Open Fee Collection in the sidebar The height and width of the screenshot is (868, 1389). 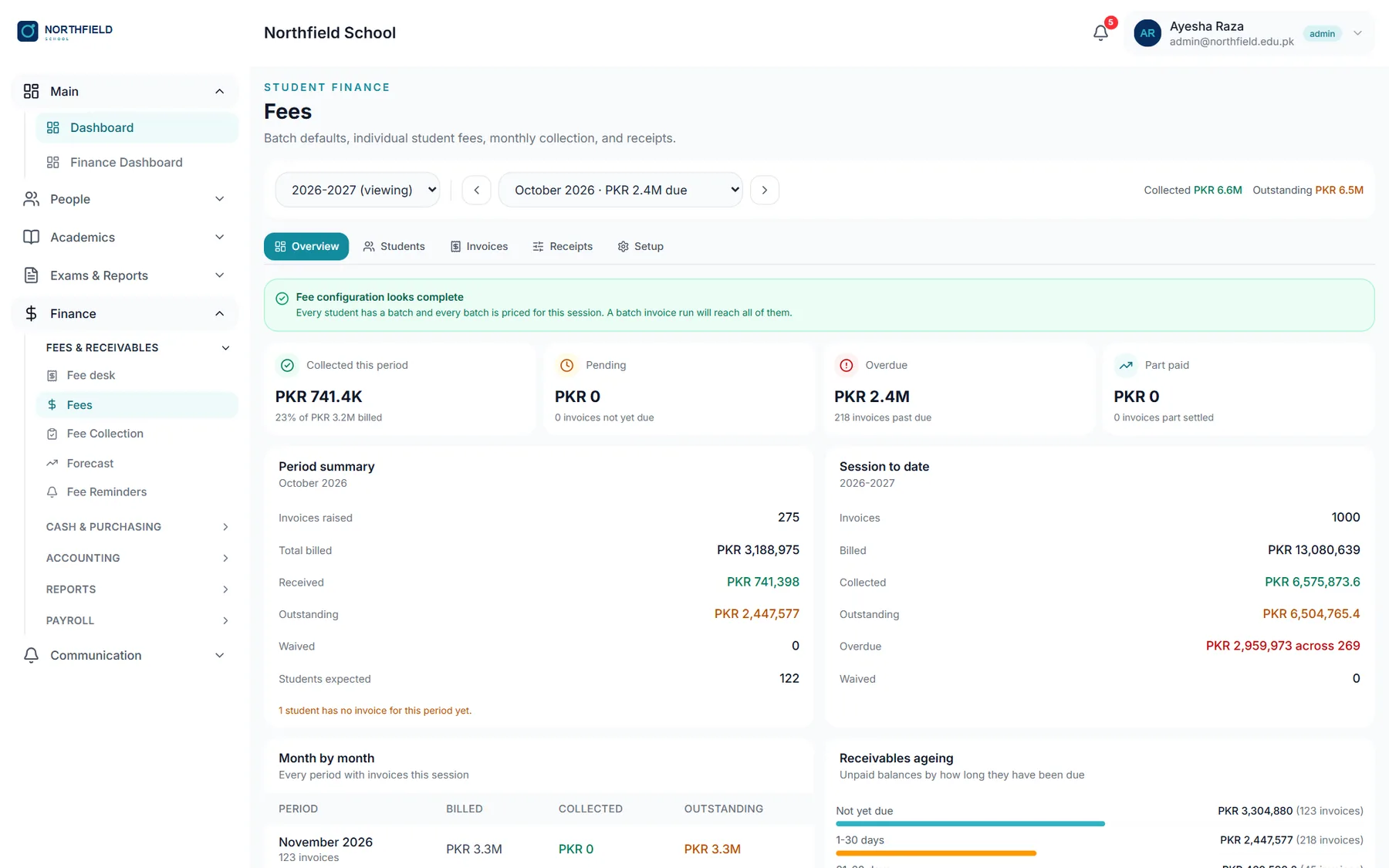point(137,434)
